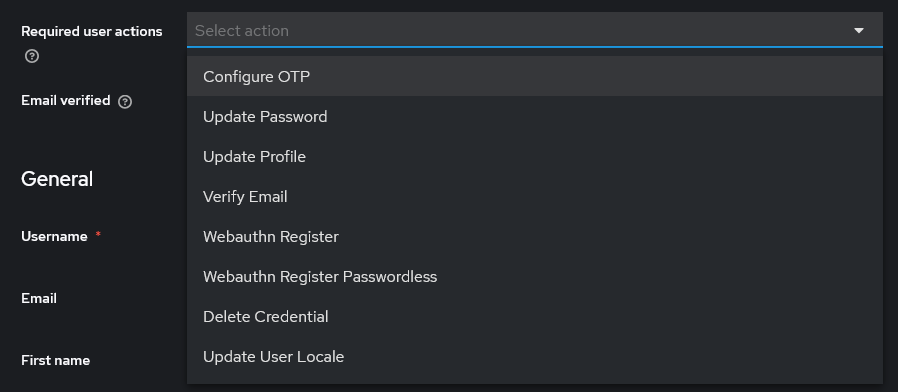Select Webauthn Register Passwordless entry
This screenshot has width=898, height=392.
[x=534, y=276]
